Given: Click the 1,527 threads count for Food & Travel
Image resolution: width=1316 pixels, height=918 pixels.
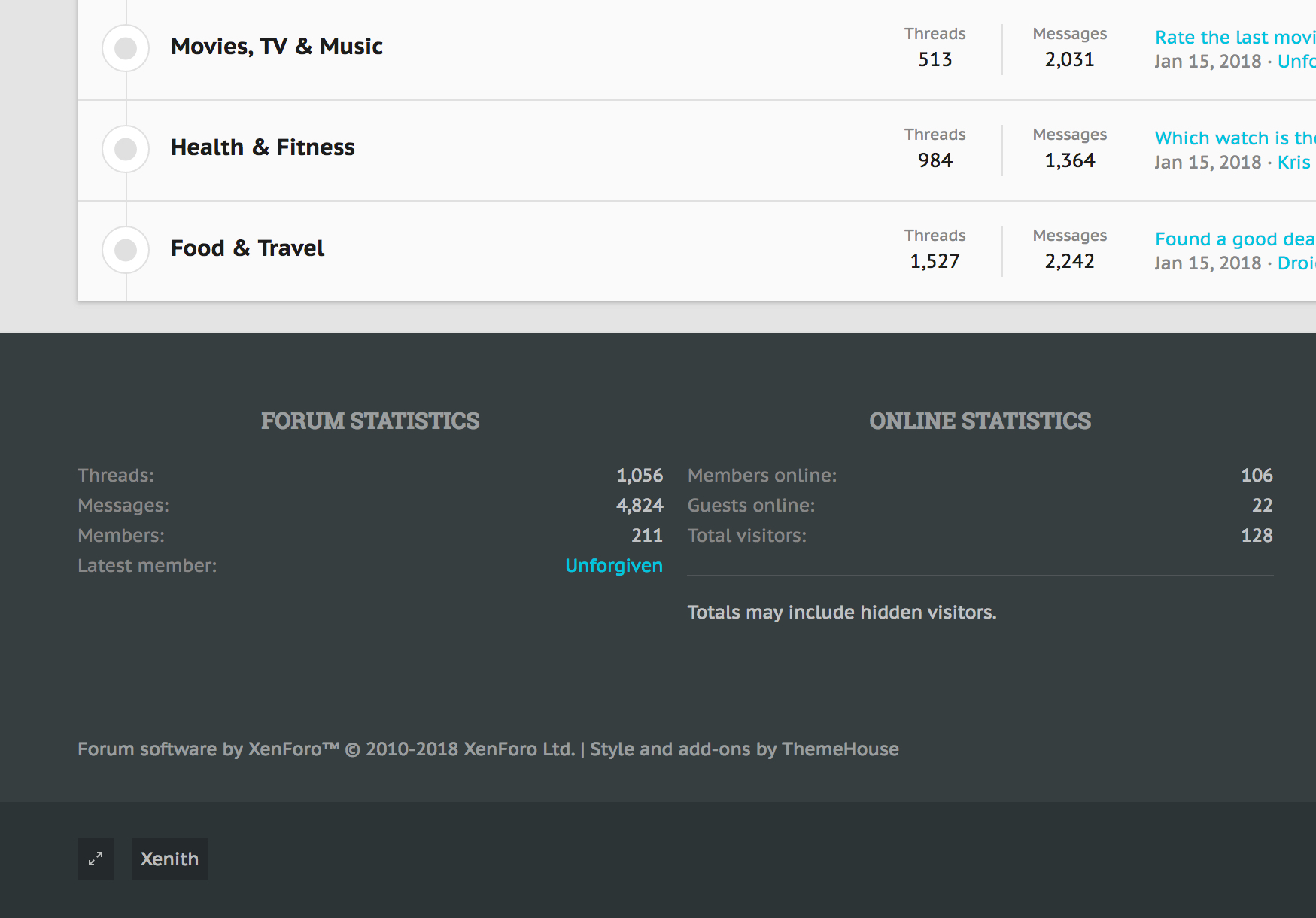Looking at the screenshot, I should pos(935,261).
